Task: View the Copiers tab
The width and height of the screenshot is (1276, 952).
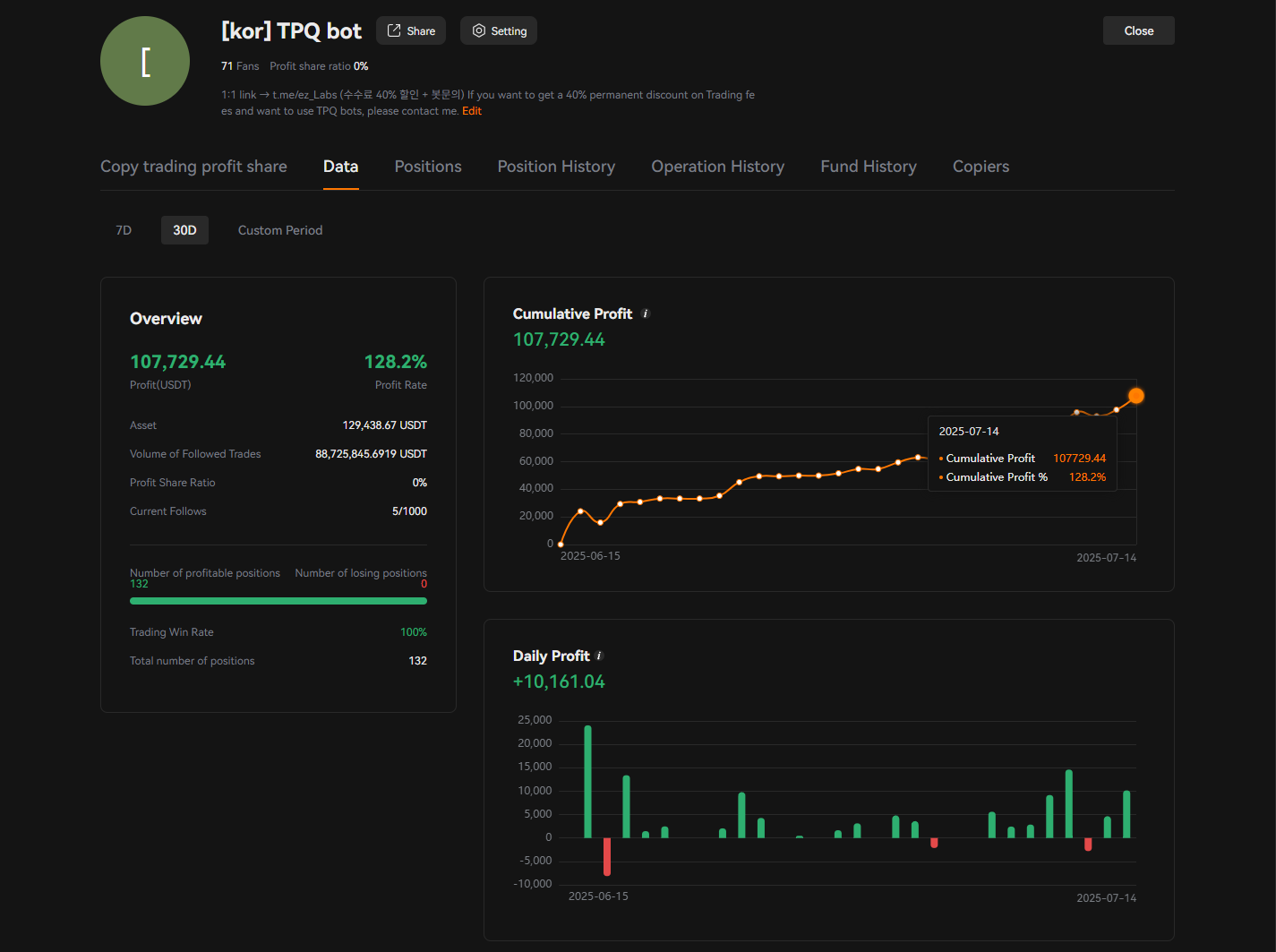Action: [981, 167]
